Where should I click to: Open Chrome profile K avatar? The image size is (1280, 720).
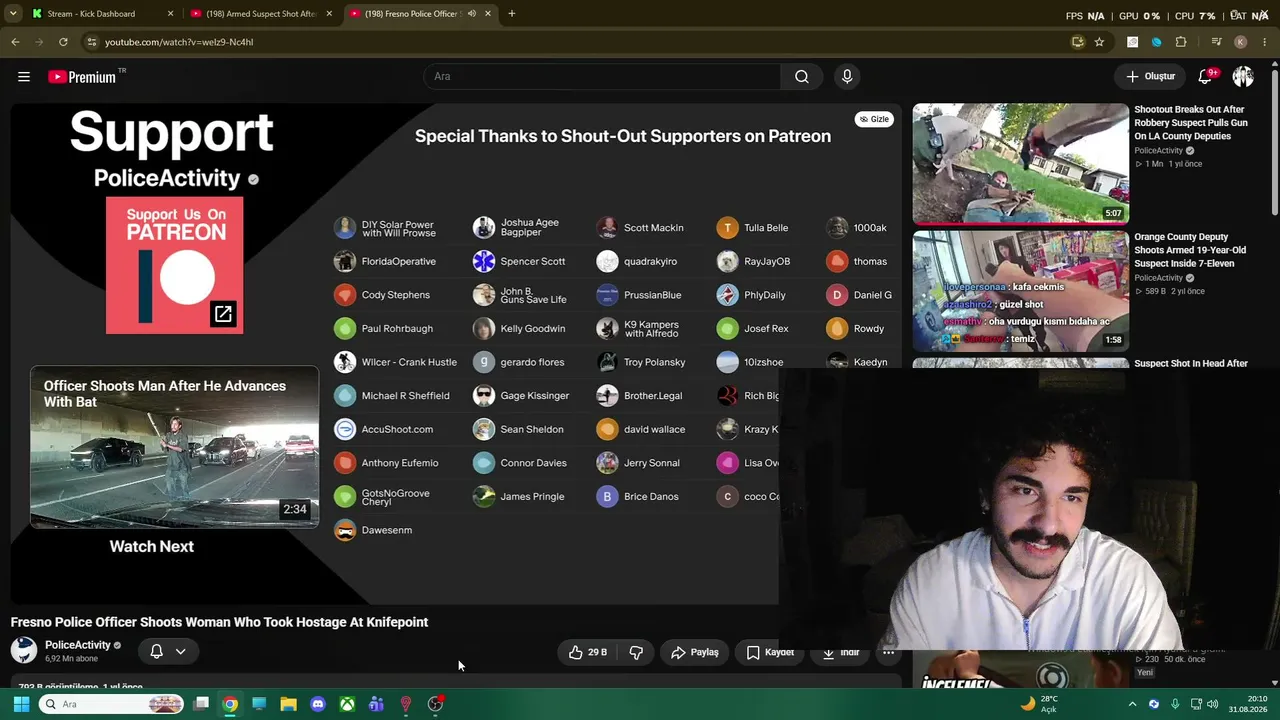tap(1241, 42)
